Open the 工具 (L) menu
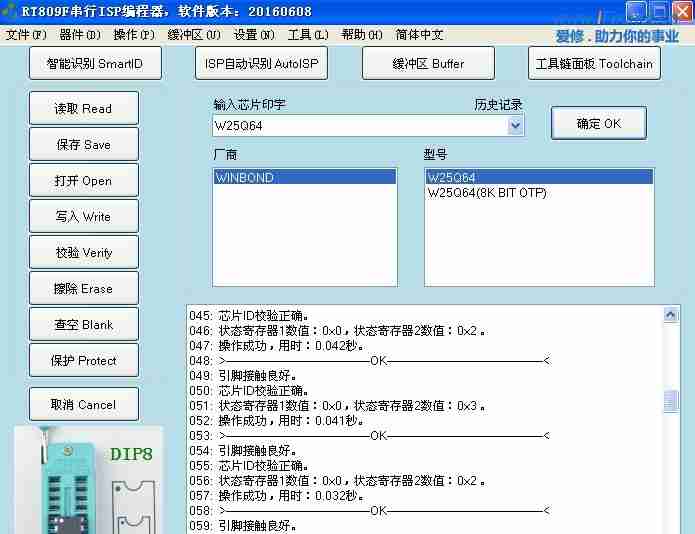The width and height of the screenshot is (695, 534). [307, 35]
